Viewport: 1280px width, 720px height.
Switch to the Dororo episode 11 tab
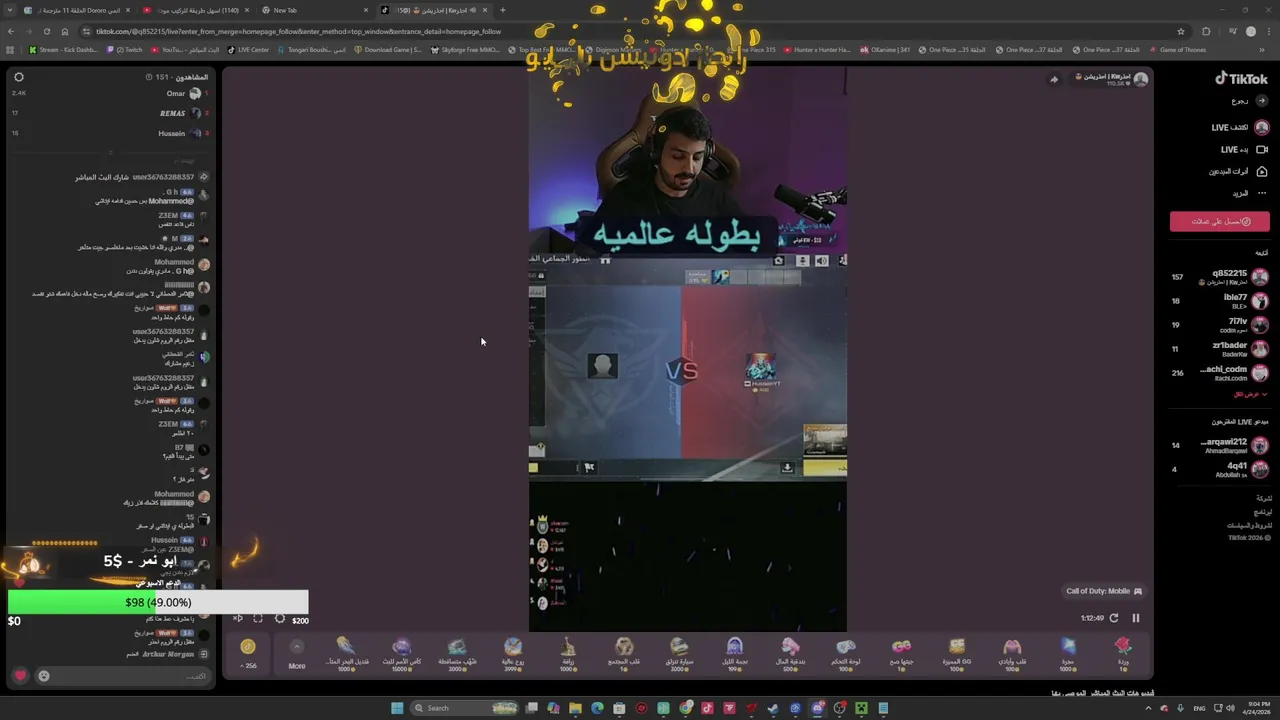pyautogui.click(x=75, y=10)
